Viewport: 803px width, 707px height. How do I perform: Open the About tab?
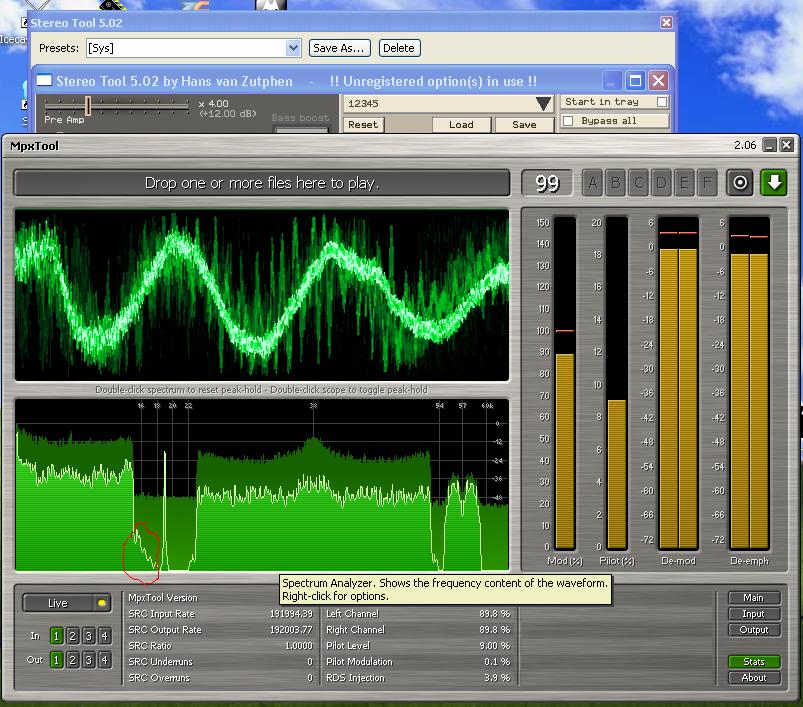[x=754, y=677]
